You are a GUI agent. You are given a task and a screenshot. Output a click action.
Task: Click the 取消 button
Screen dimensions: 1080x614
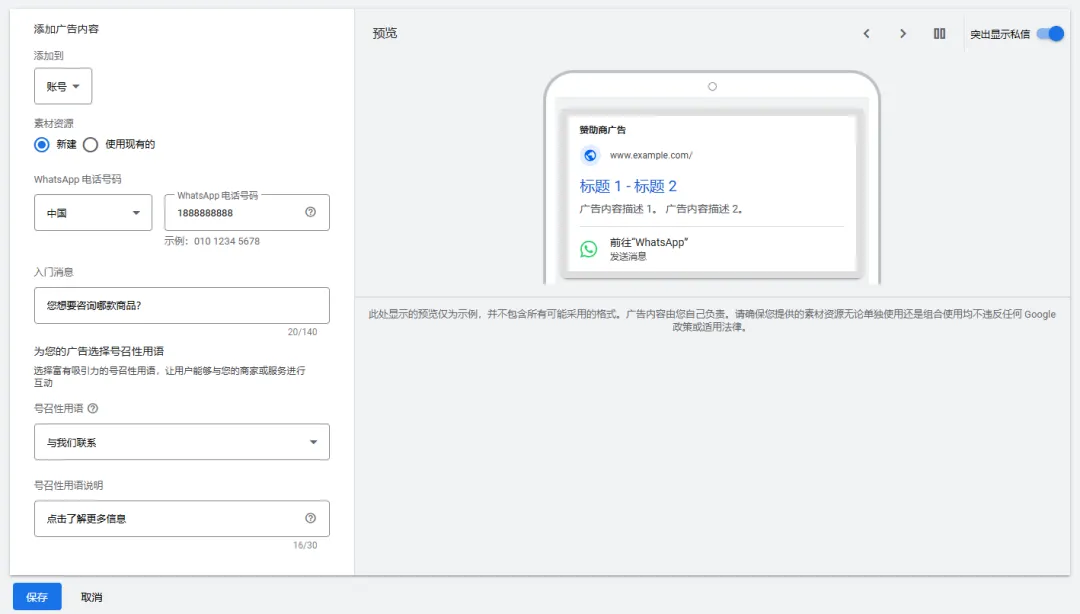92,597
